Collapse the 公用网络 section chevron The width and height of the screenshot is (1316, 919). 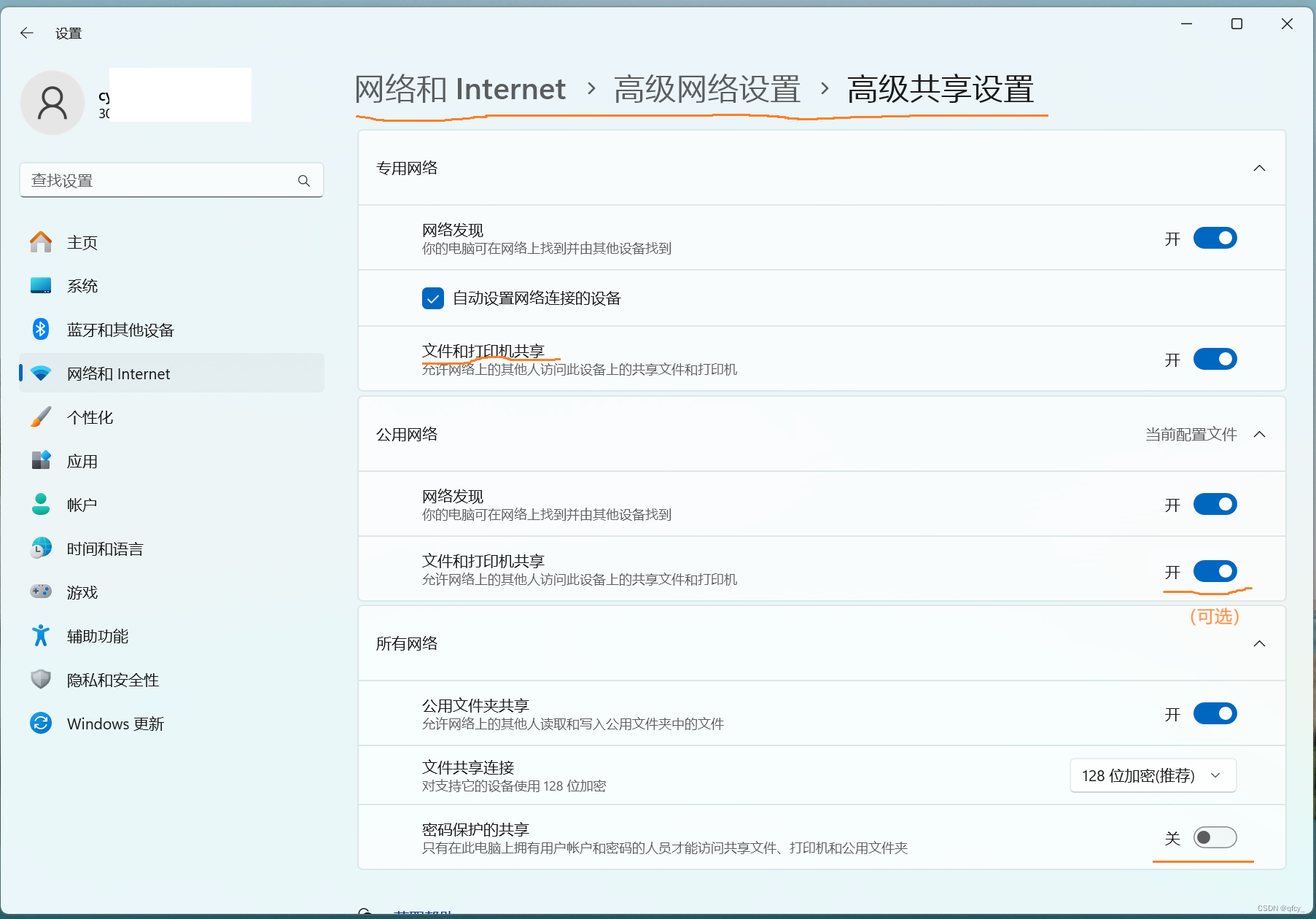[1259, 435]
